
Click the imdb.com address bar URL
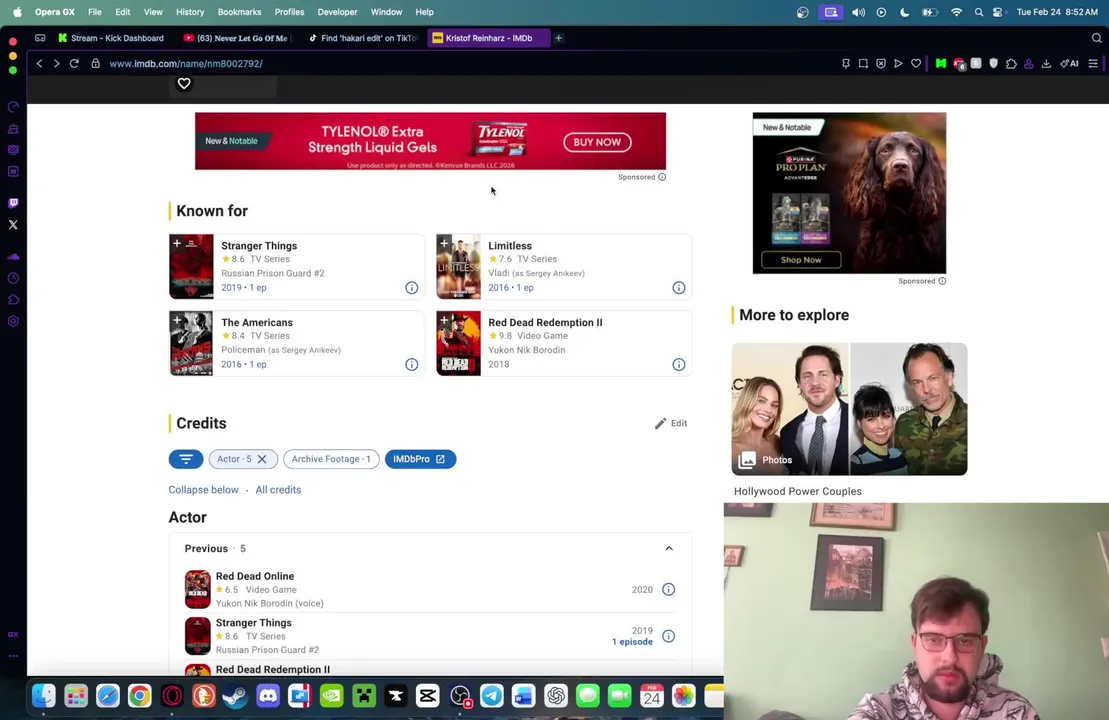(186, 64)
